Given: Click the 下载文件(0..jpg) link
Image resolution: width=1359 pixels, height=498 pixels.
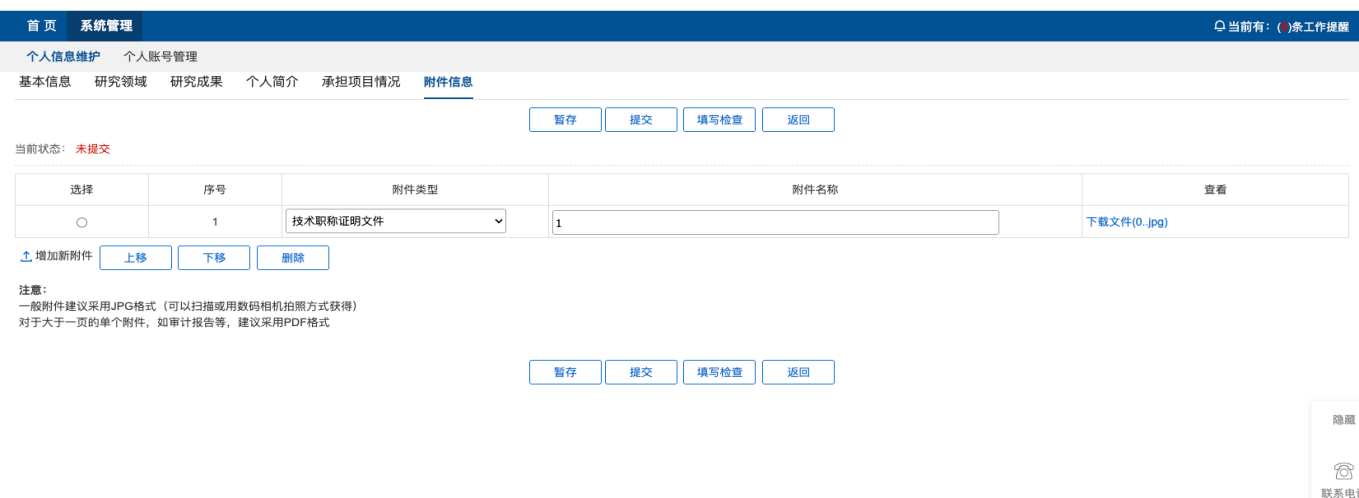Looking at the screenshot, I should click(1127, 222).
